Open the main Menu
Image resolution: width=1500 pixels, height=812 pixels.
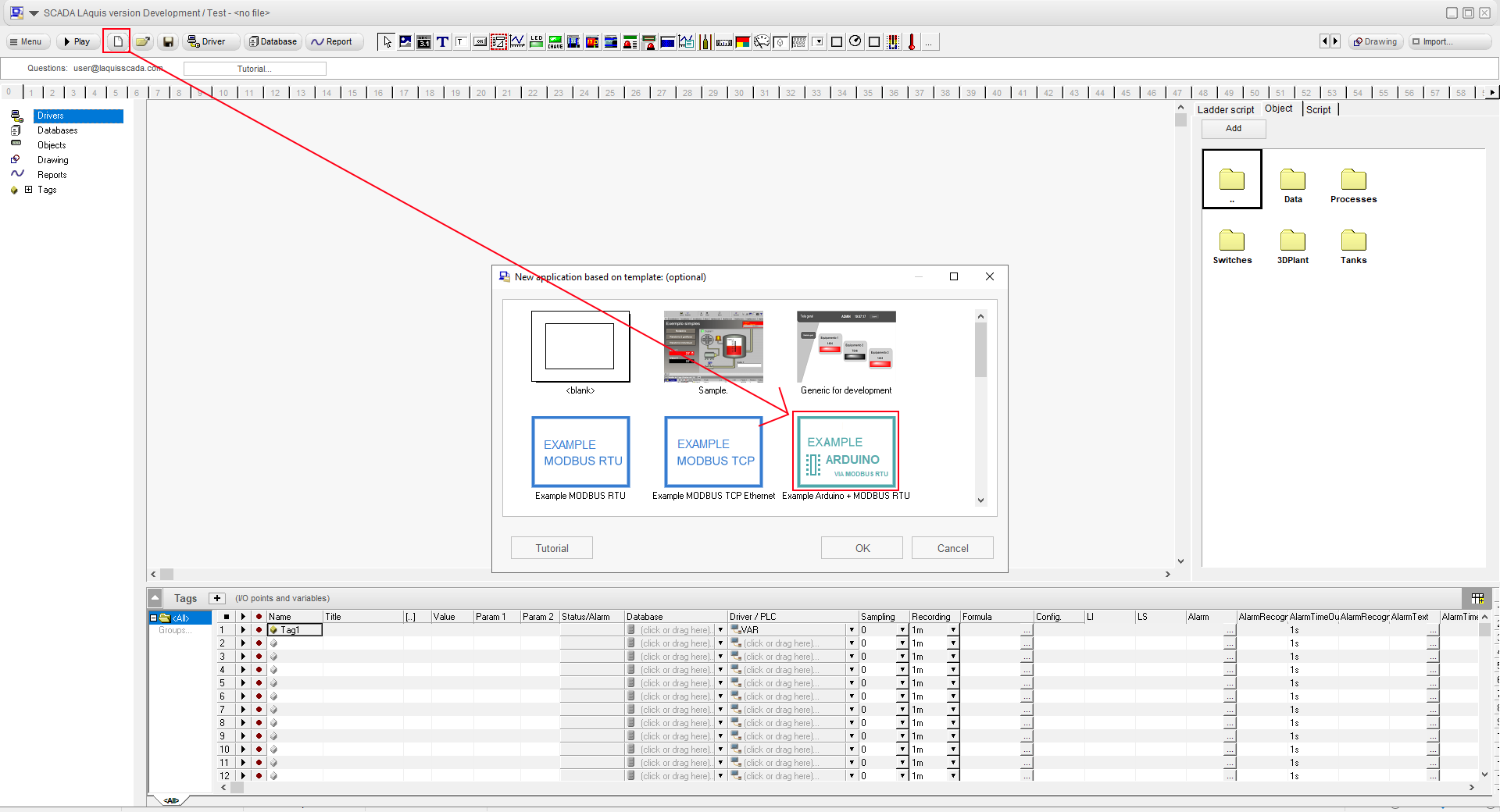(27, 41)
